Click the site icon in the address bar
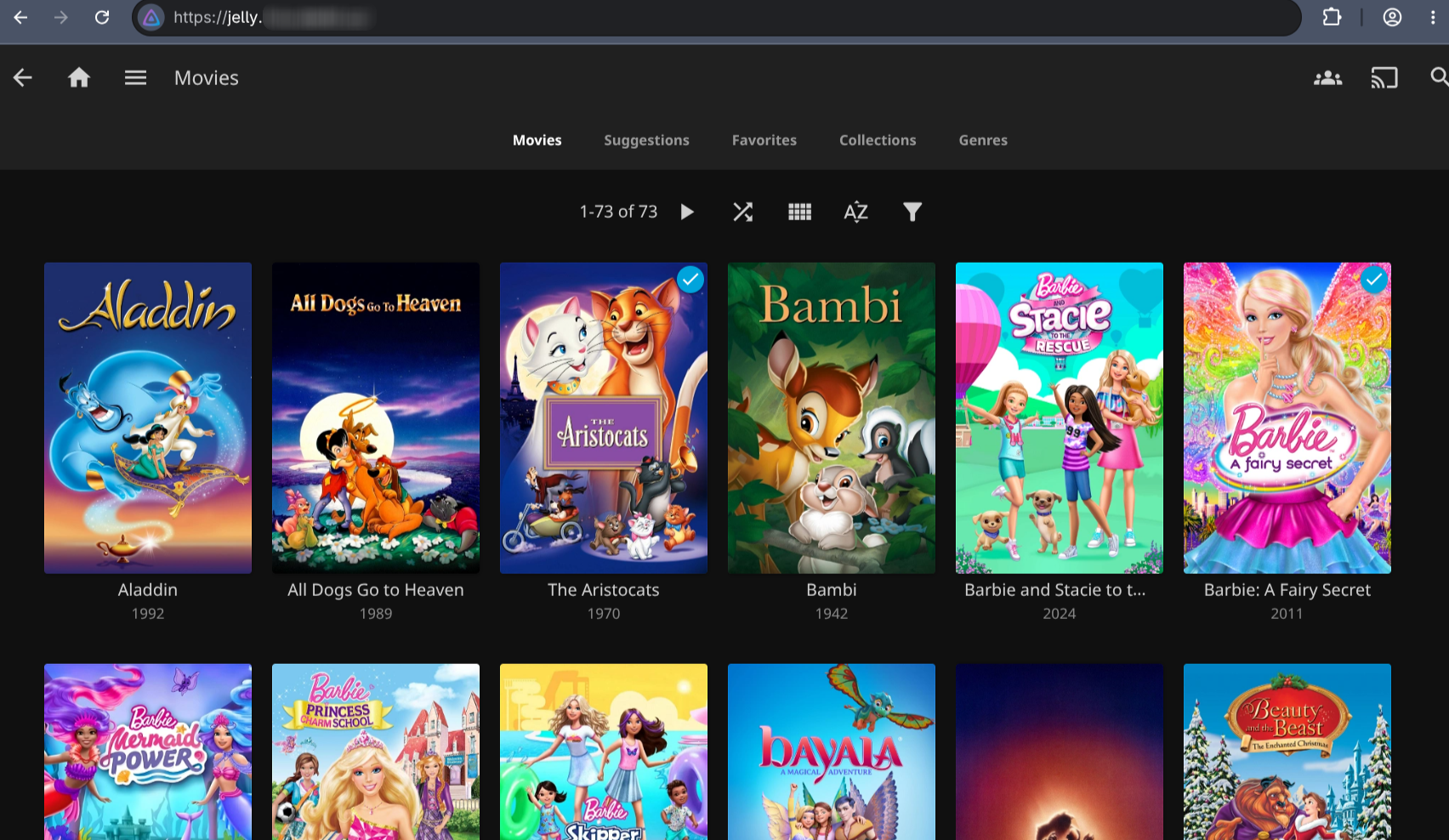 click(151, 17)
